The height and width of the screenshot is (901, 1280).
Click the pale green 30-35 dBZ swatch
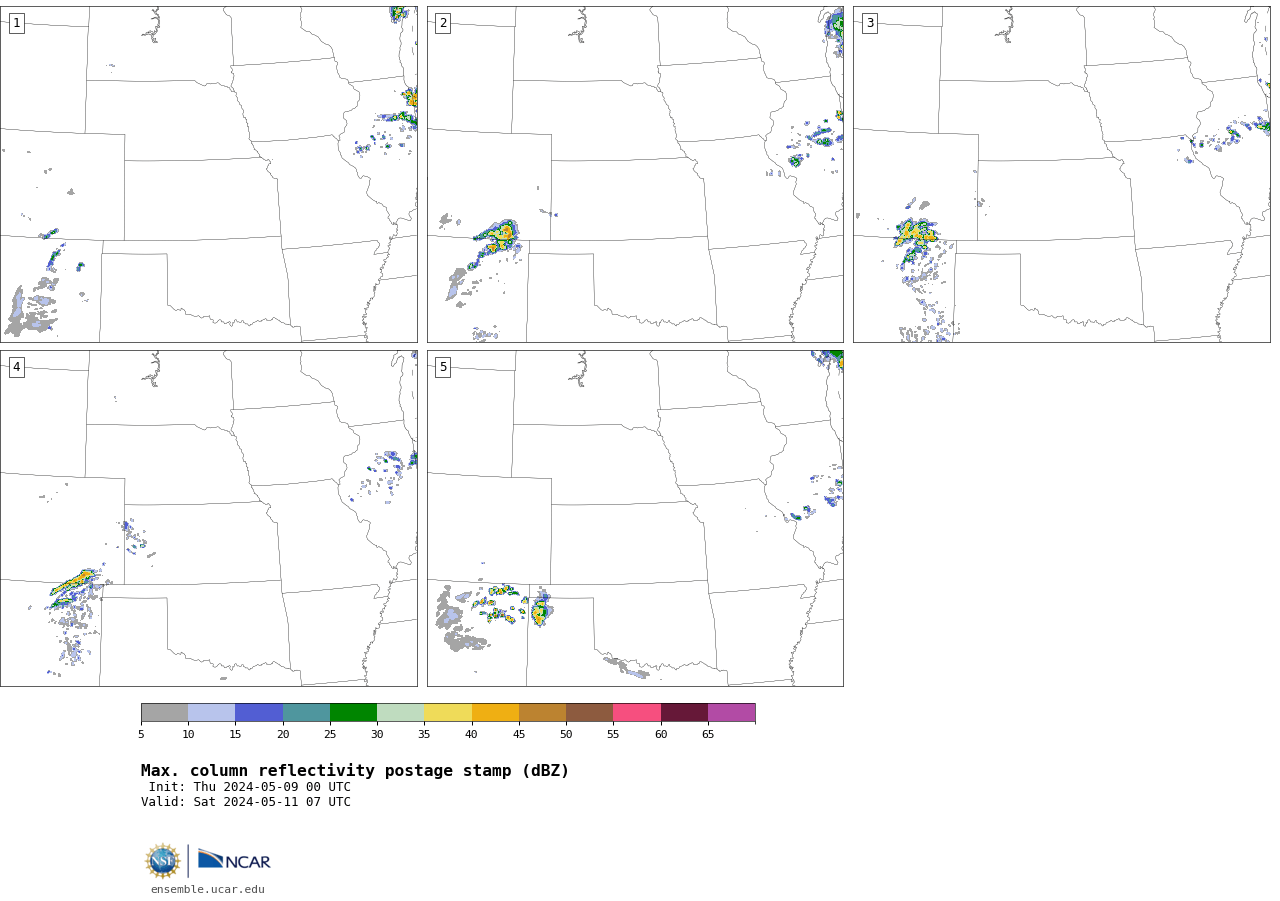tap(401, 712)
